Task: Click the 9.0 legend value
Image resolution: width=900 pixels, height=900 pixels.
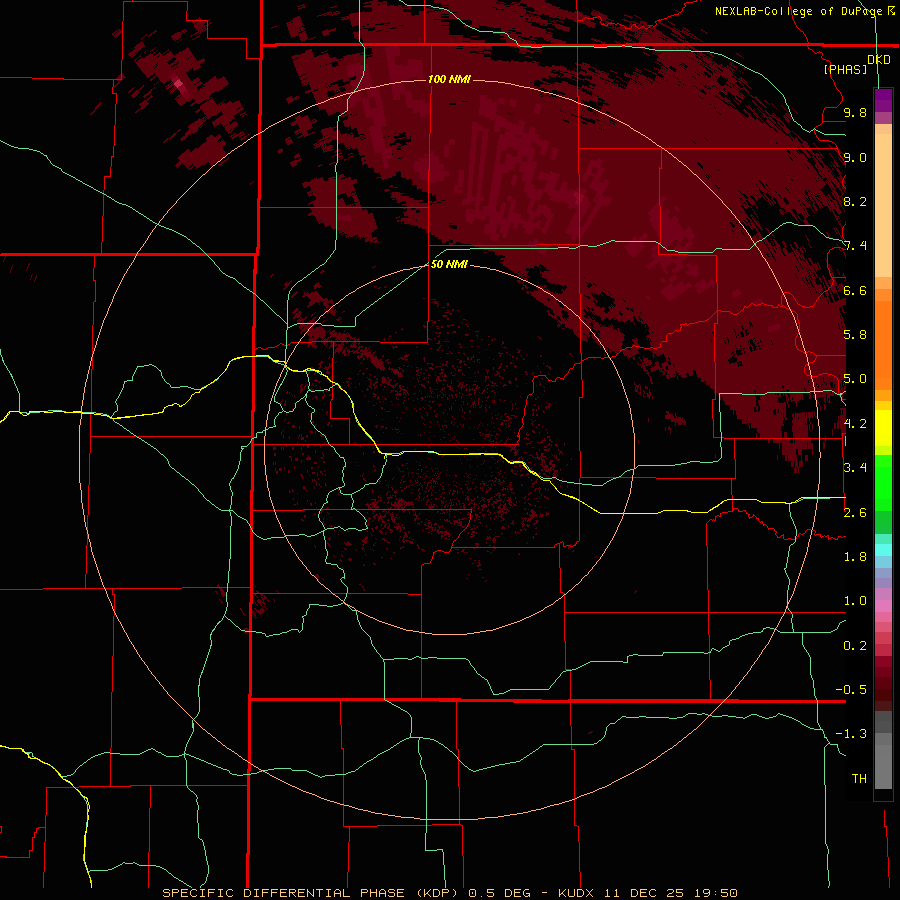Action: click(x=855, y=158)
